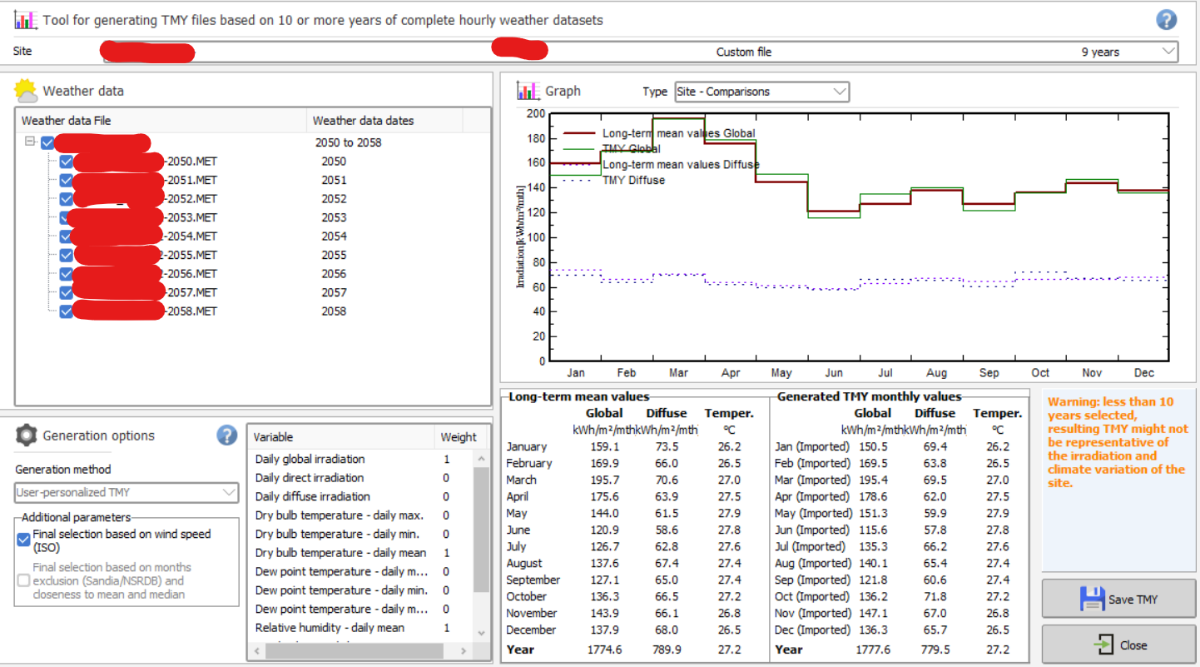Viewport: 1200px width, 667px height.
Task: Close the TMY generation tool
Action: point(1118,645)
